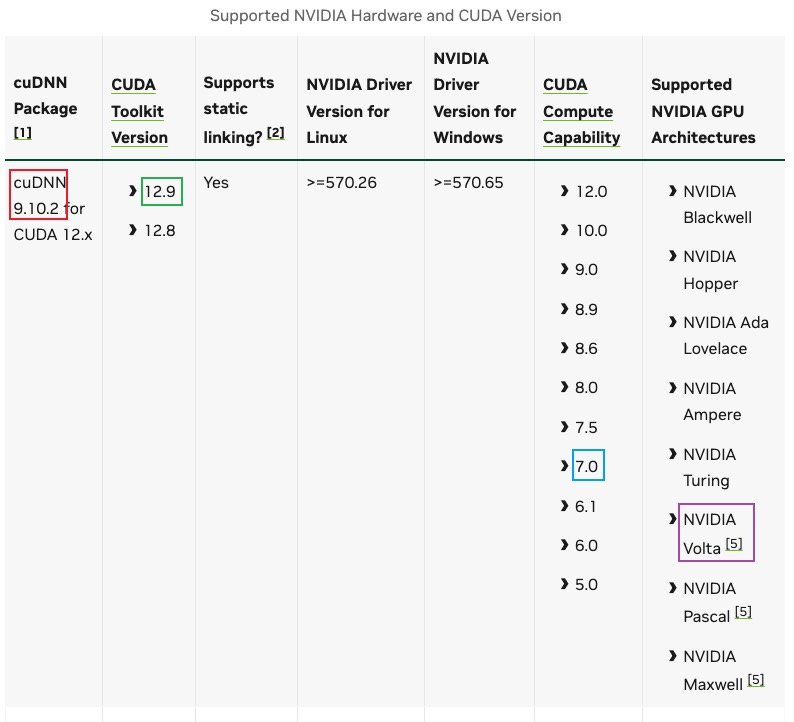The width and height of the screenshot is (794, 722).
Task: Click the chevron beside NVIDIA Hopper
Action: coord(672,256)
